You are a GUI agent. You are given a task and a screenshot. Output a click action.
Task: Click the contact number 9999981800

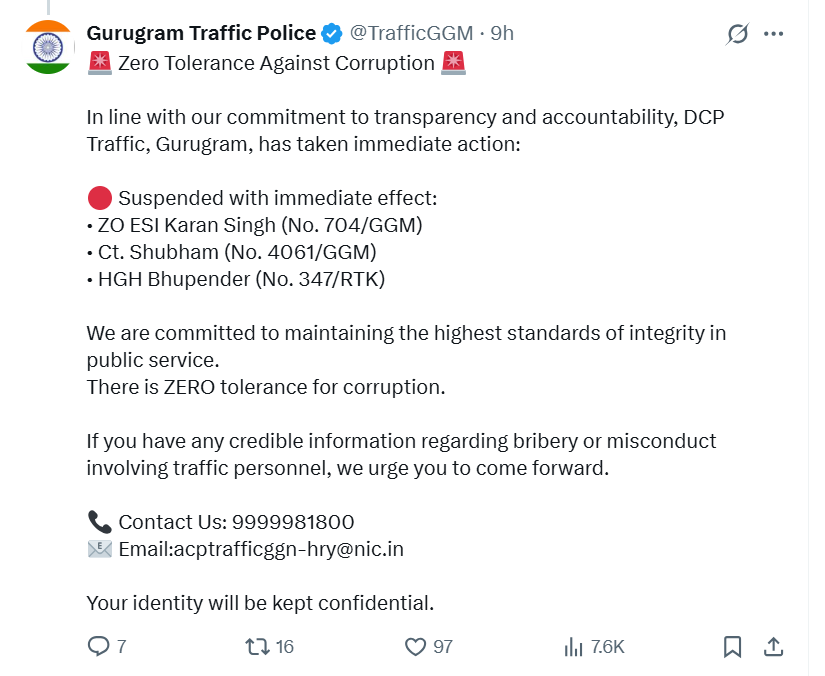[x=293, y=522]
